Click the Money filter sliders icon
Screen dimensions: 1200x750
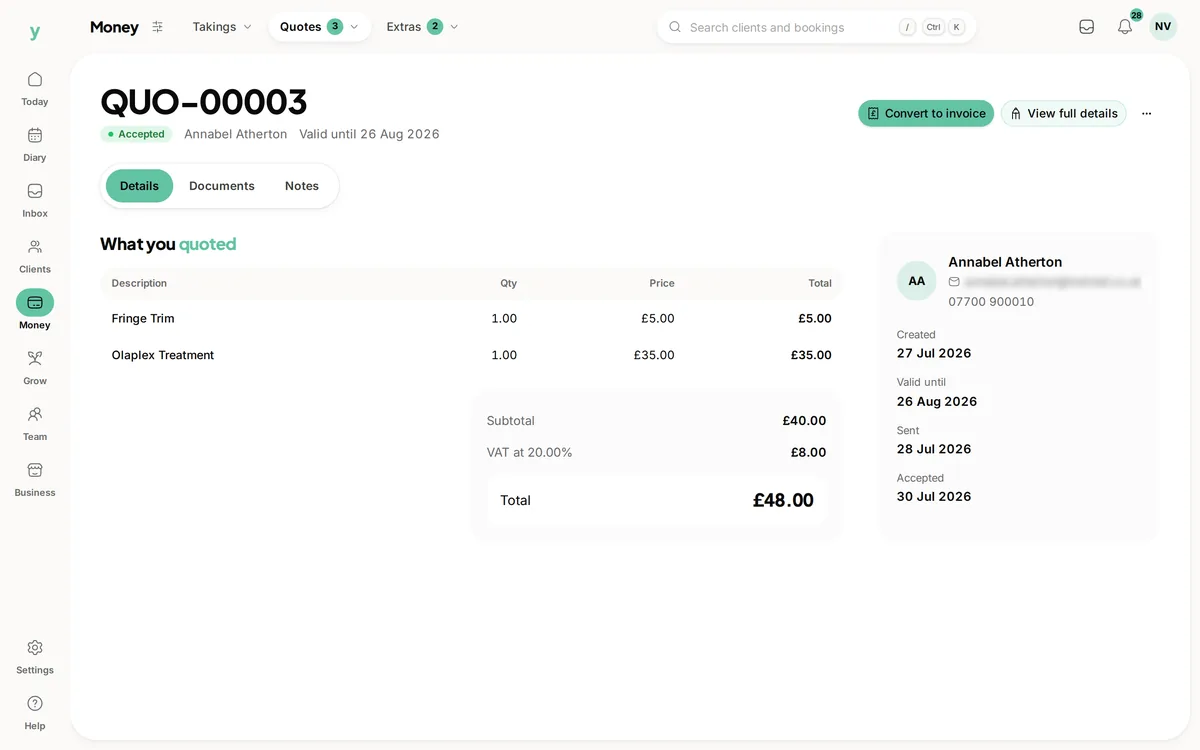click(157, 27)
